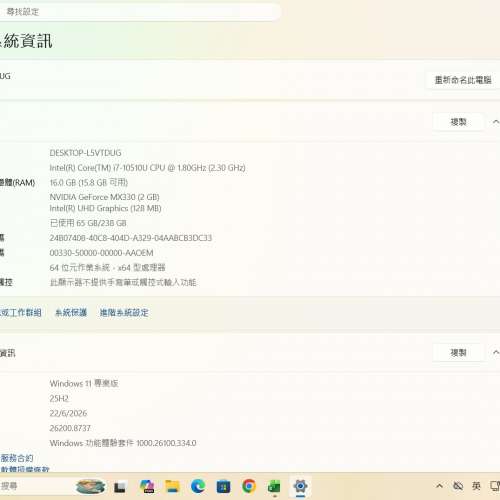Select the install date 22/6/2026
This screenshot has height=500, width=500.
click(x=68, y=413)
